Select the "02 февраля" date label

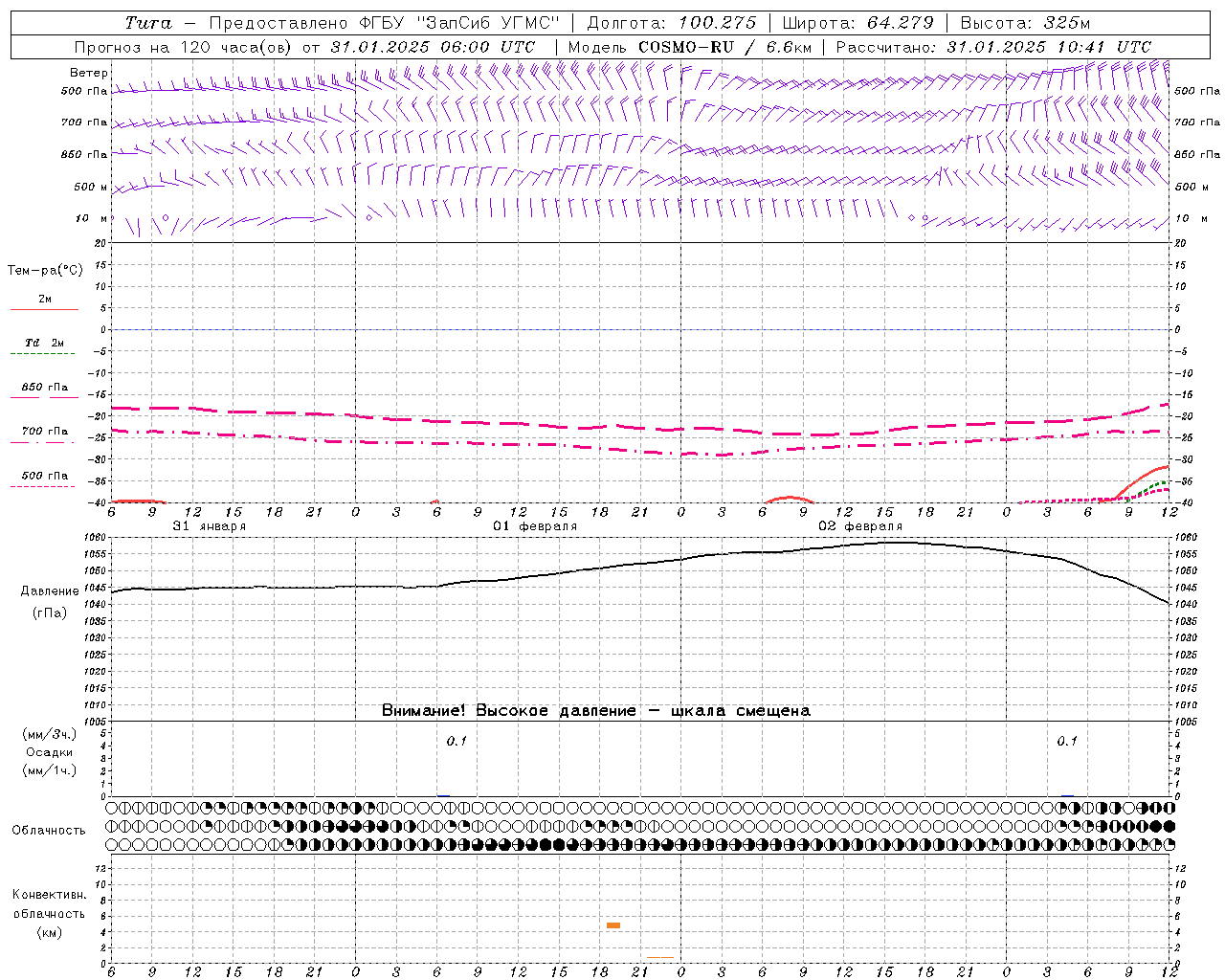[x=860, y=526]
